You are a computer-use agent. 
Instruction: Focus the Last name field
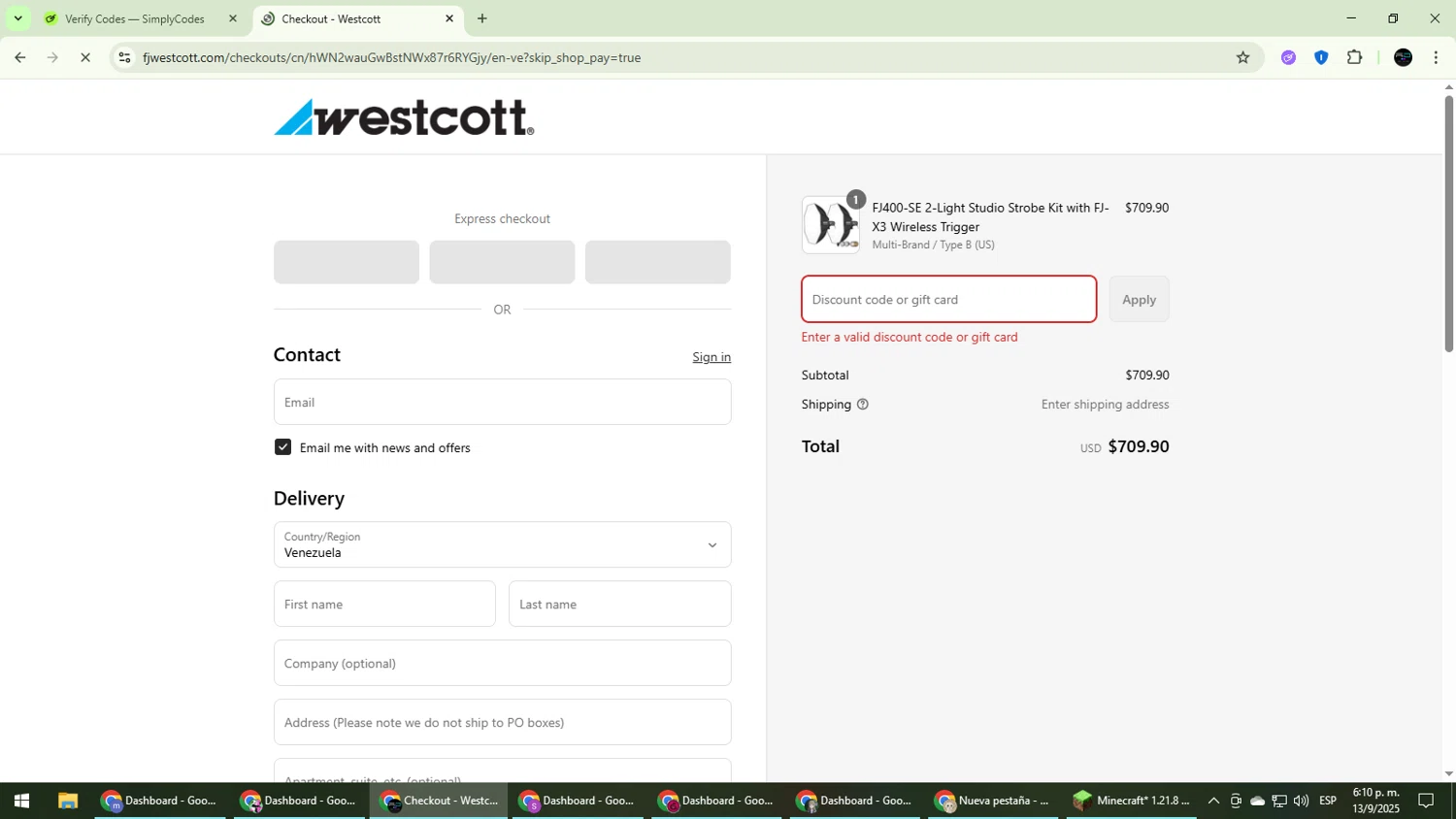tap(619, 604)
